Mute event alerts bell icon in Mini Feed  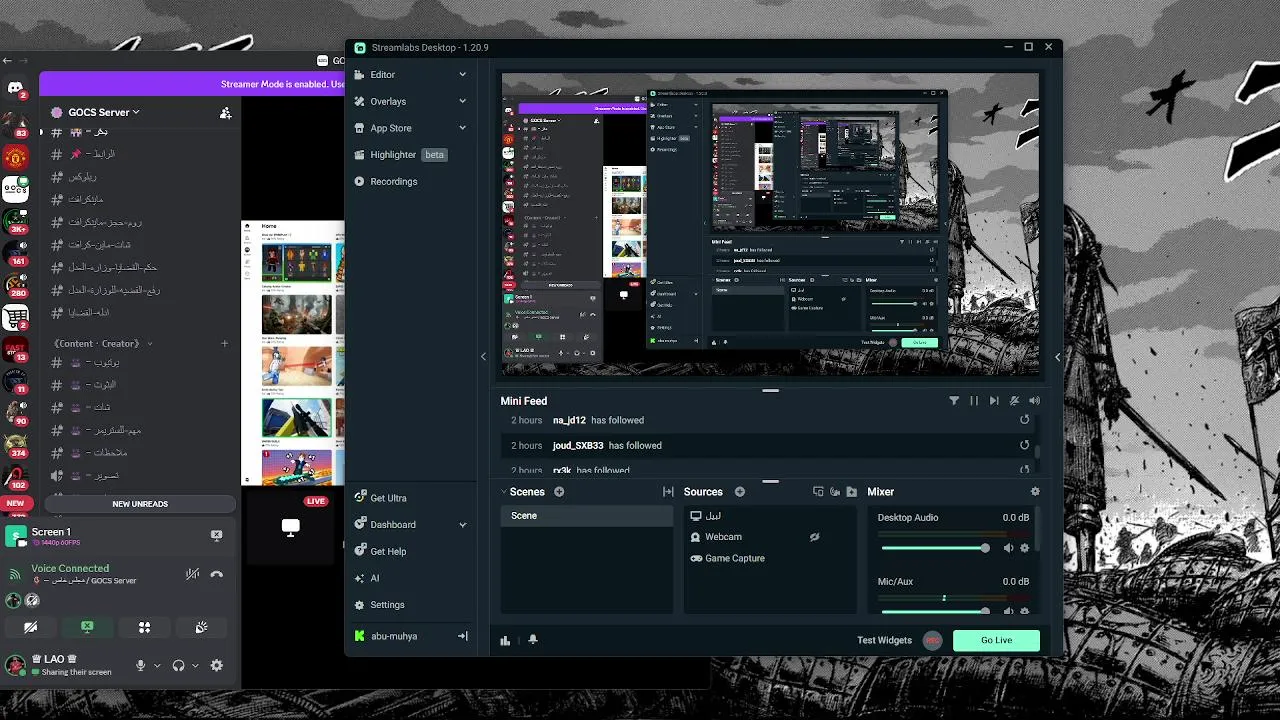1014,401
